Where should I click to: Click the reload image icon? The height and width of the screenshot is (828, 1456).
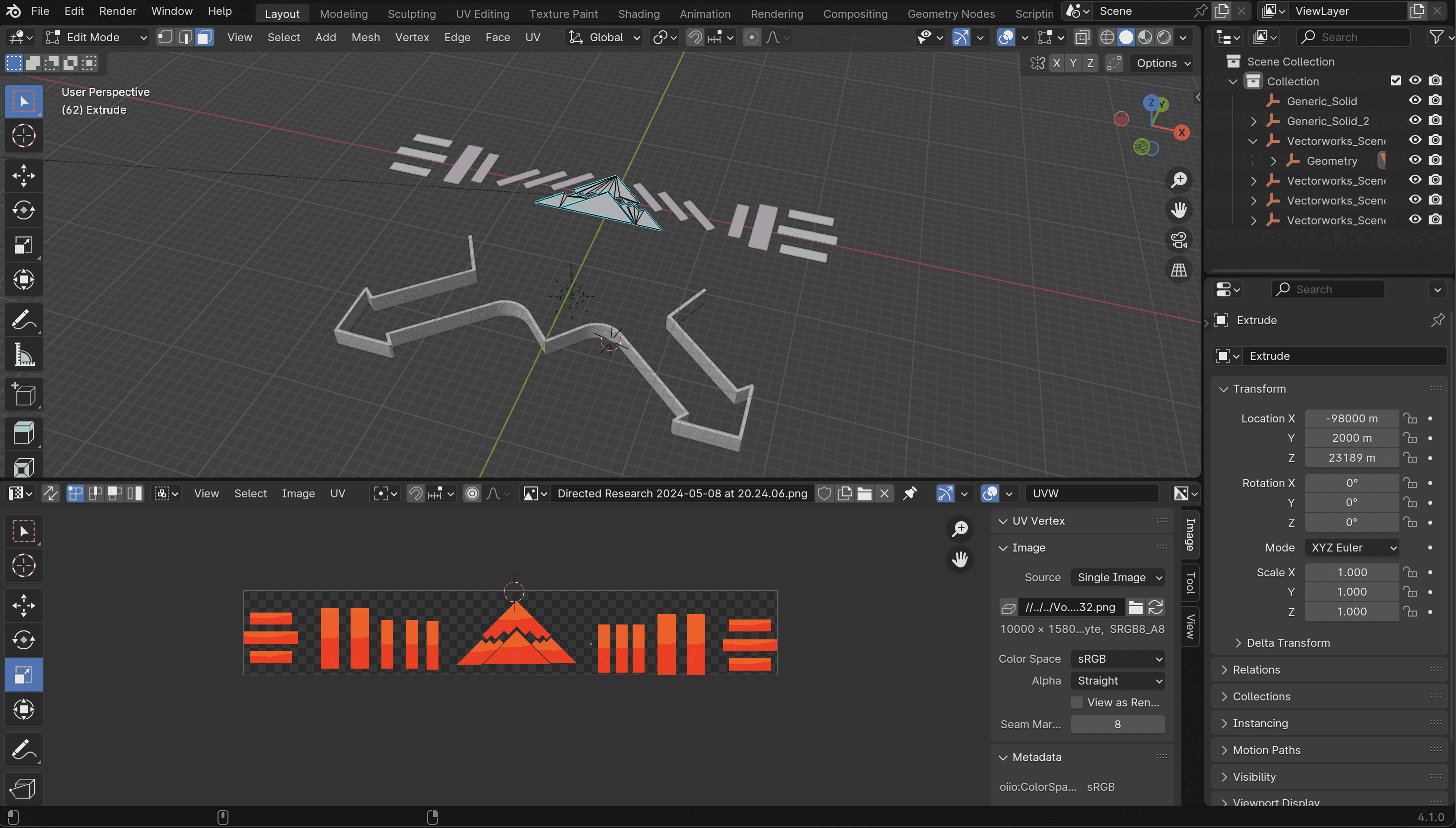pyautogui.click(x=1155, y=608)
